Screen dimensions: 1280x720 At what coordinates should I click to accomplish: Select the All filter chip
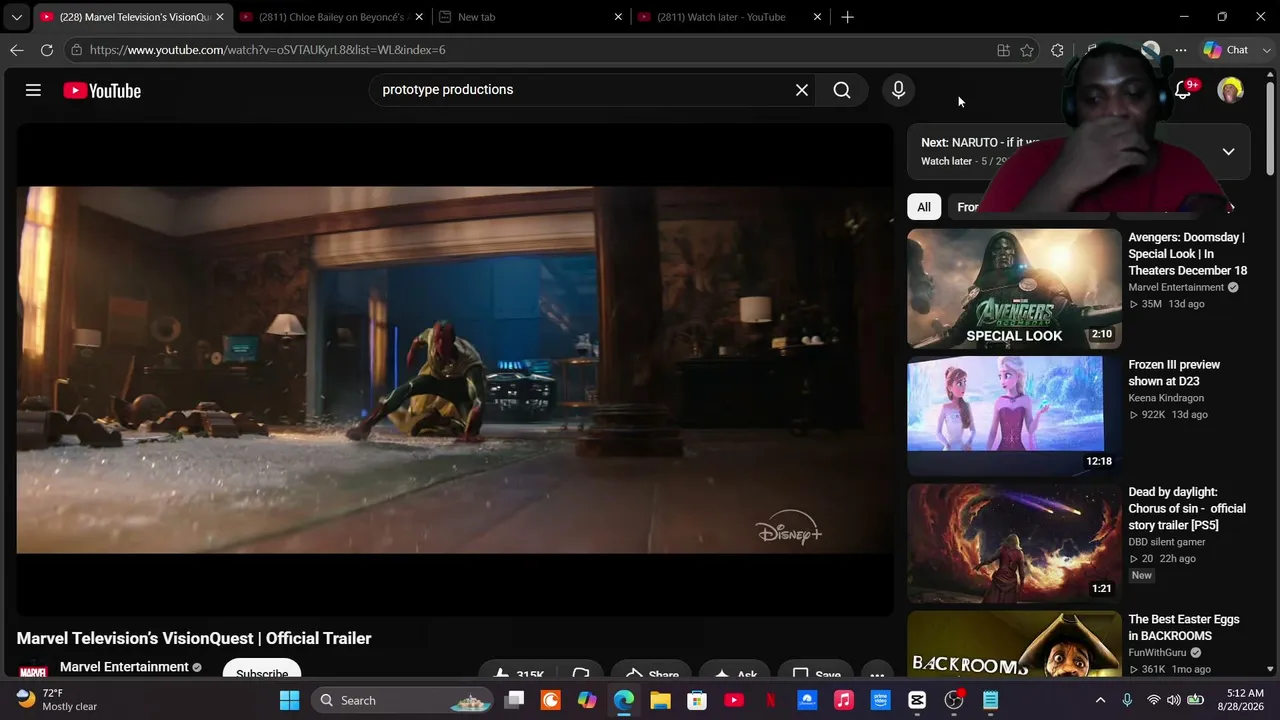point(924,207)
